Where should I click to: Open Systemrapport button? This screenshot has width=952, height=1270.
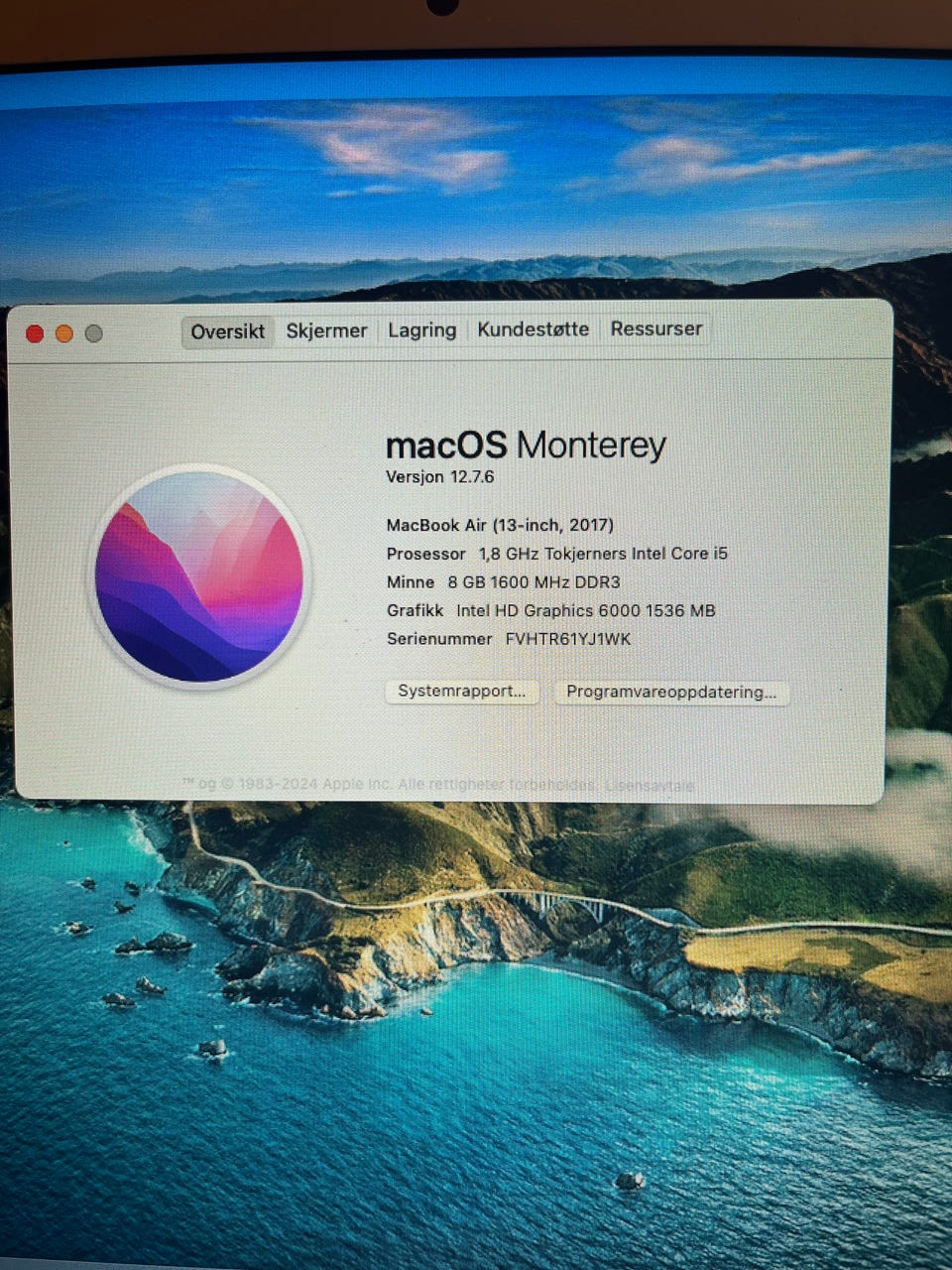(462, 692)
